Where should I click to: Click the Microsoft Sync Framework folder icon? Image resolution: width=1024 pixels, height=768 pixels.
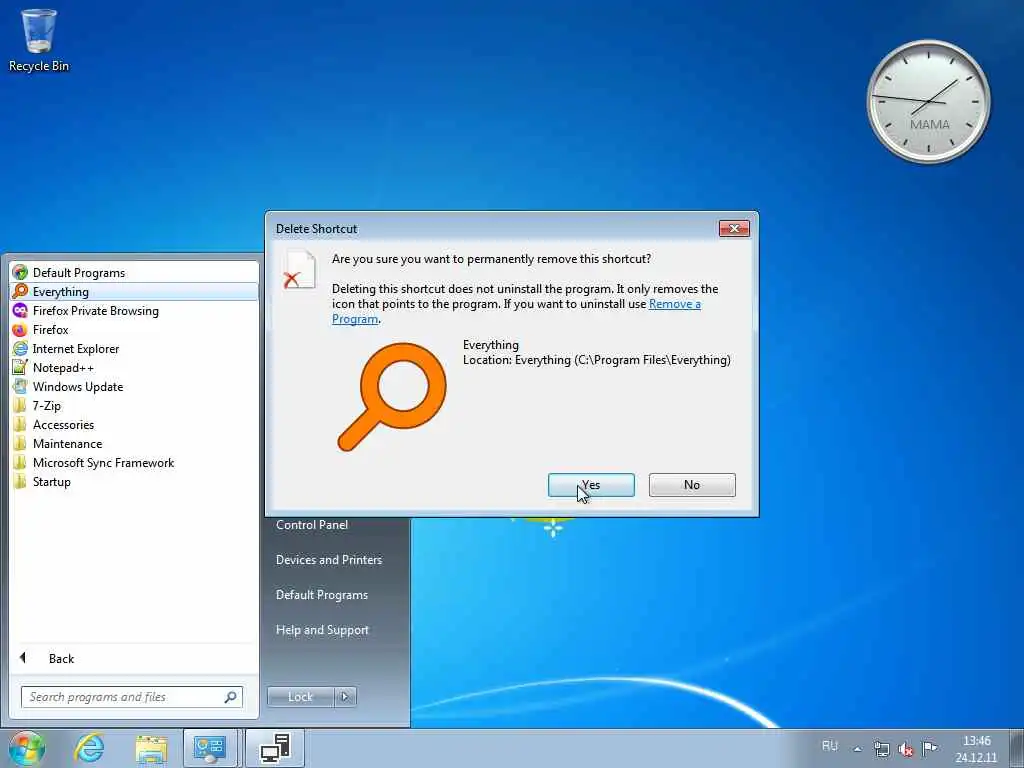tap(20, 462)
